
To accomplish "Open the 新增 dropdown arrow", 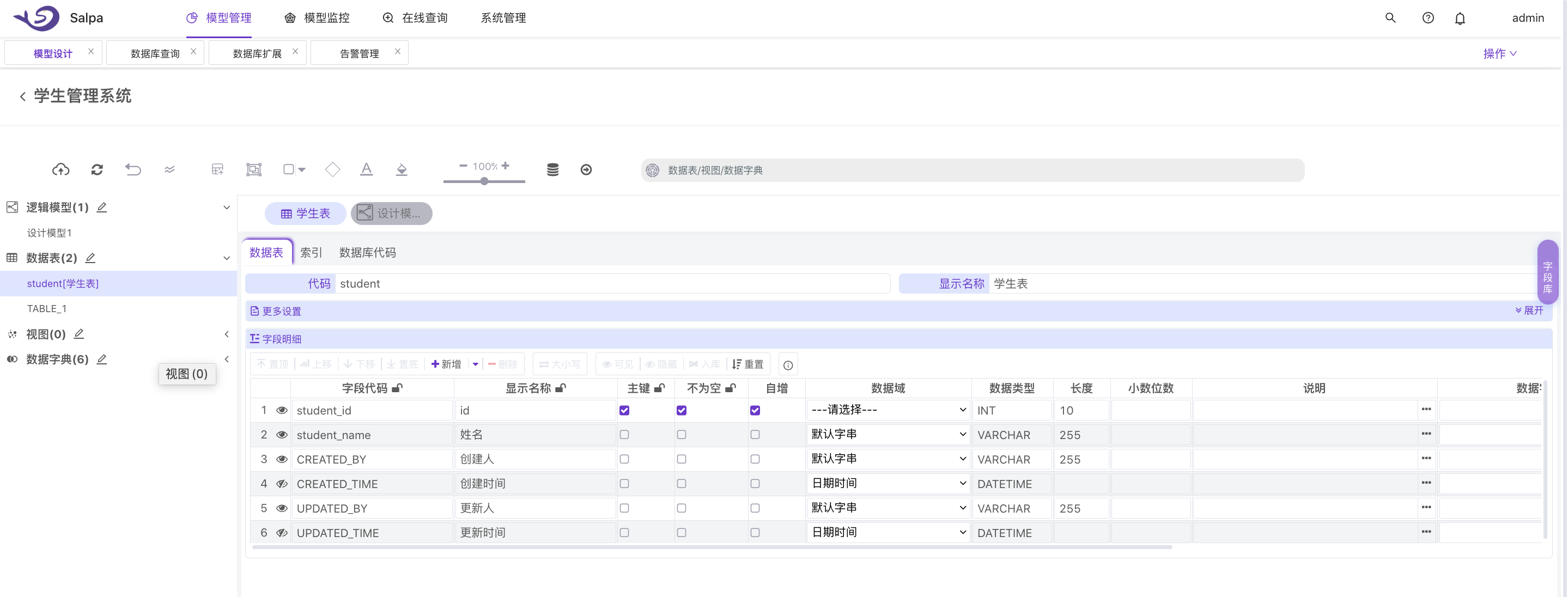I will pyautogui.click(x=476, y=364).
